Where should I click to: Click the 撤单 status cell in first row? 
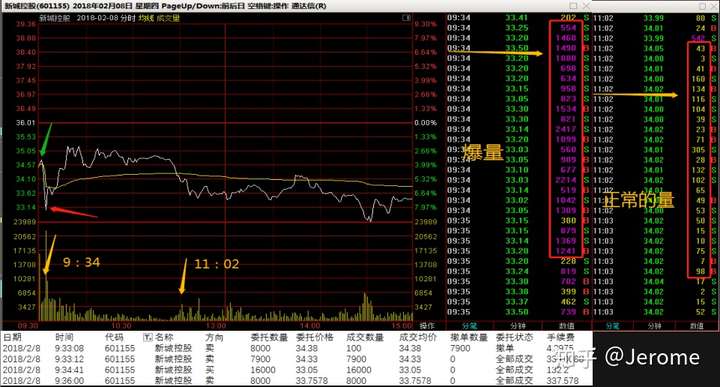coord(505,348)
